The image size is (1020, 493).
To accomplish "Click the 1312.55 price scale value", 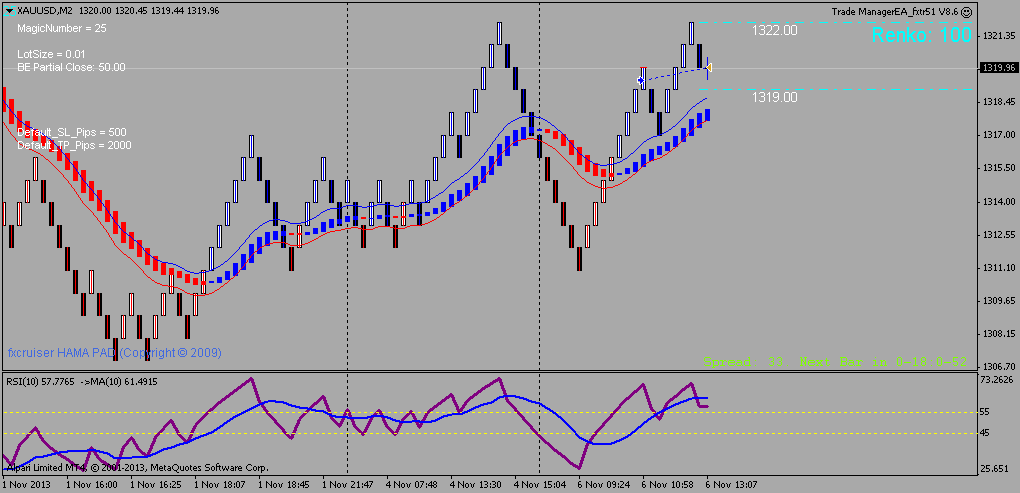I will tap(999, 233).
